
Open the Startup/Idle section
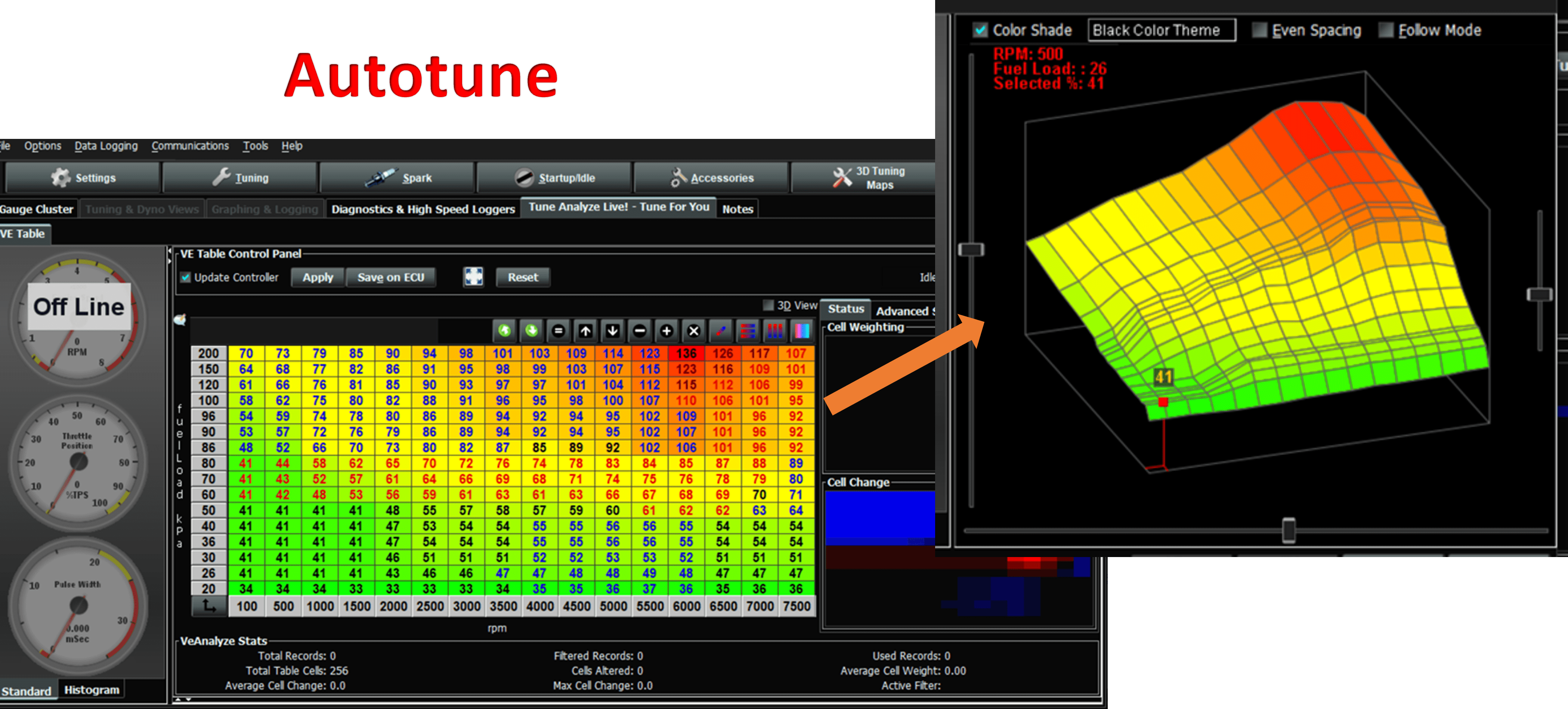[554, 178]
